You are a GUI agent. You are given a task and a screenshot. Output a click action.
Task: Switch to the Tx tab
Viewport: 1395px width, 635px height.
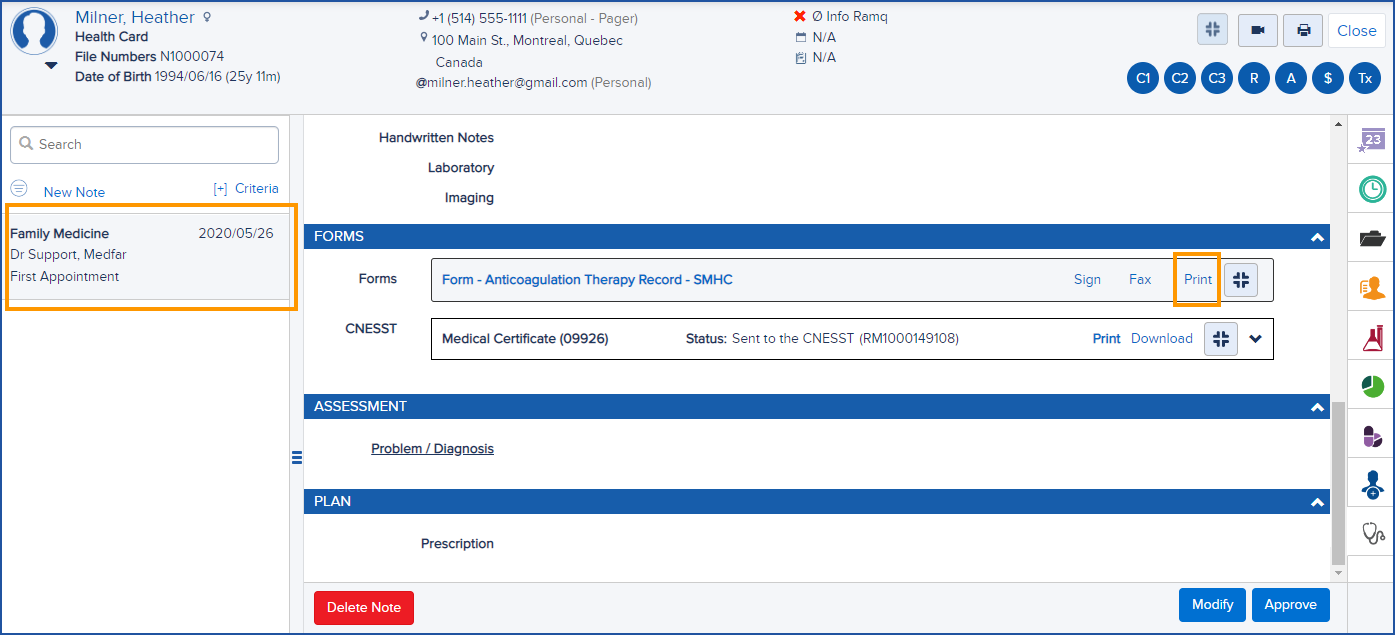coord(1365,77)
